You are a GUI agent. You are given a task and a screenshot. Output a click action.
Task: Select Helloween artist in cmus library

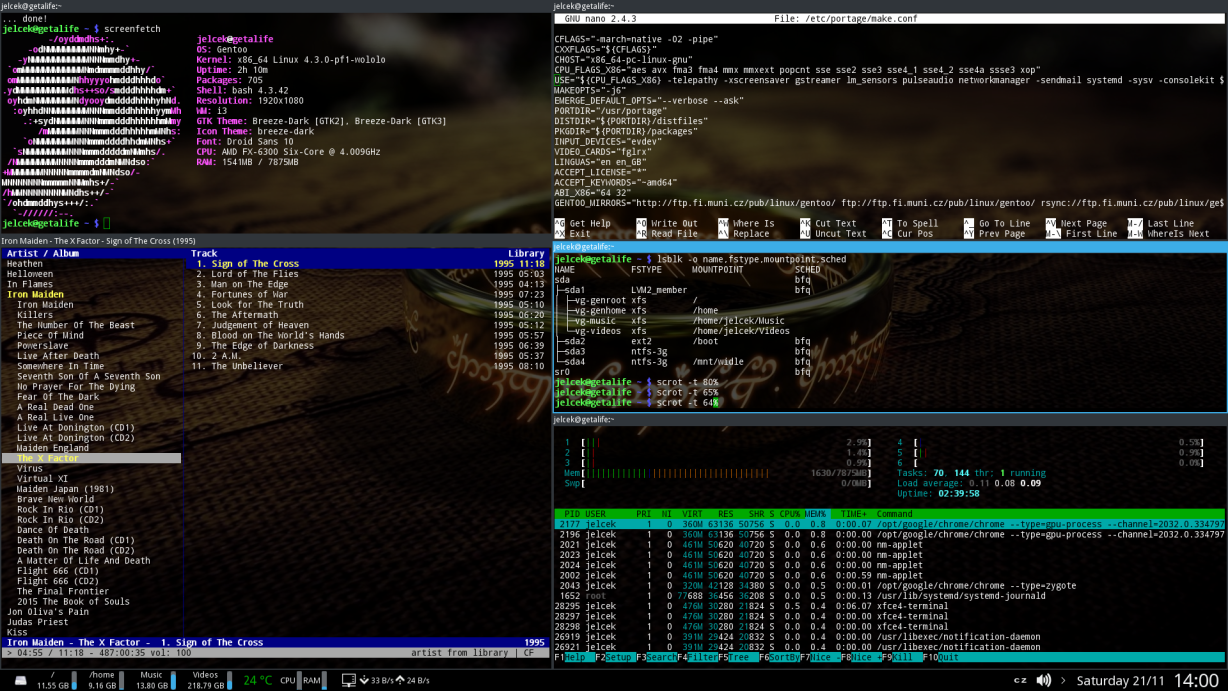pyautogui.click(x=30, y=274)
